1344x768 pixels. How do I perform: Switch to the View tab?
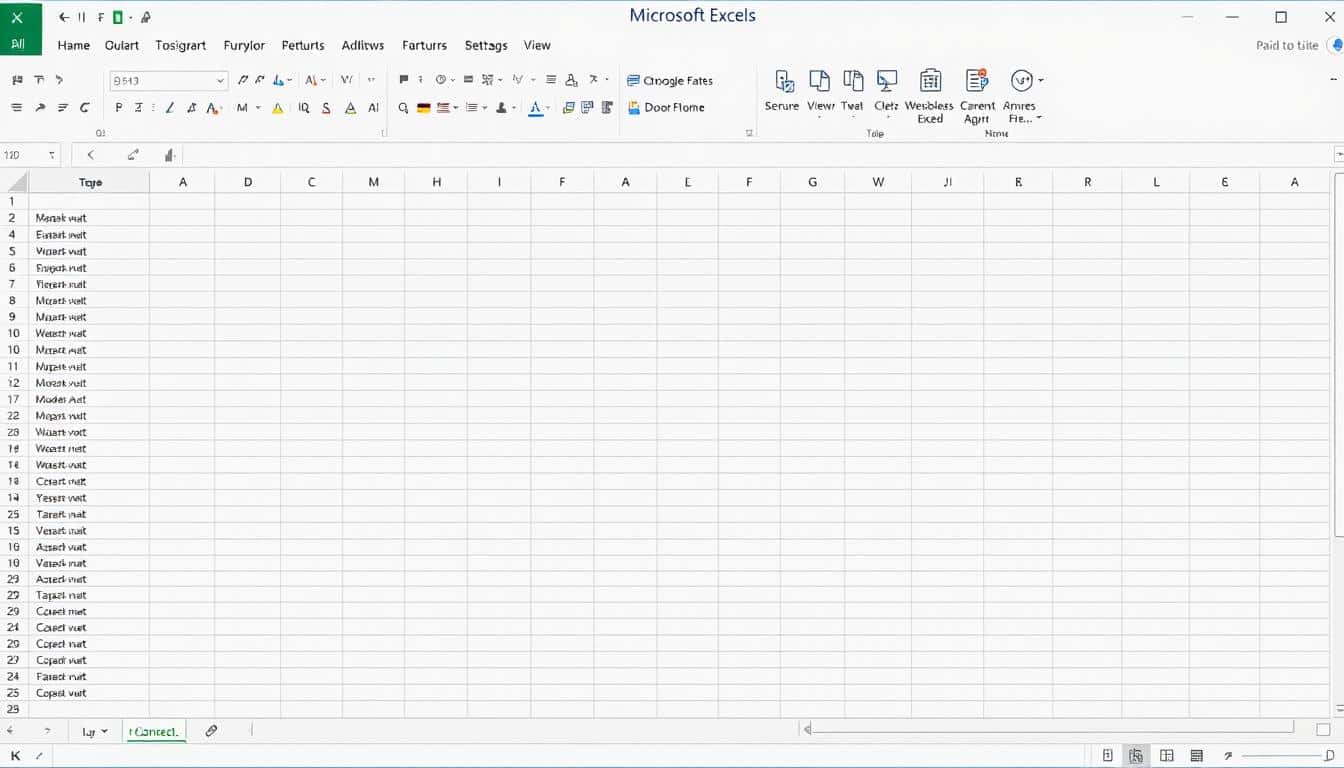tap(537, 45)
